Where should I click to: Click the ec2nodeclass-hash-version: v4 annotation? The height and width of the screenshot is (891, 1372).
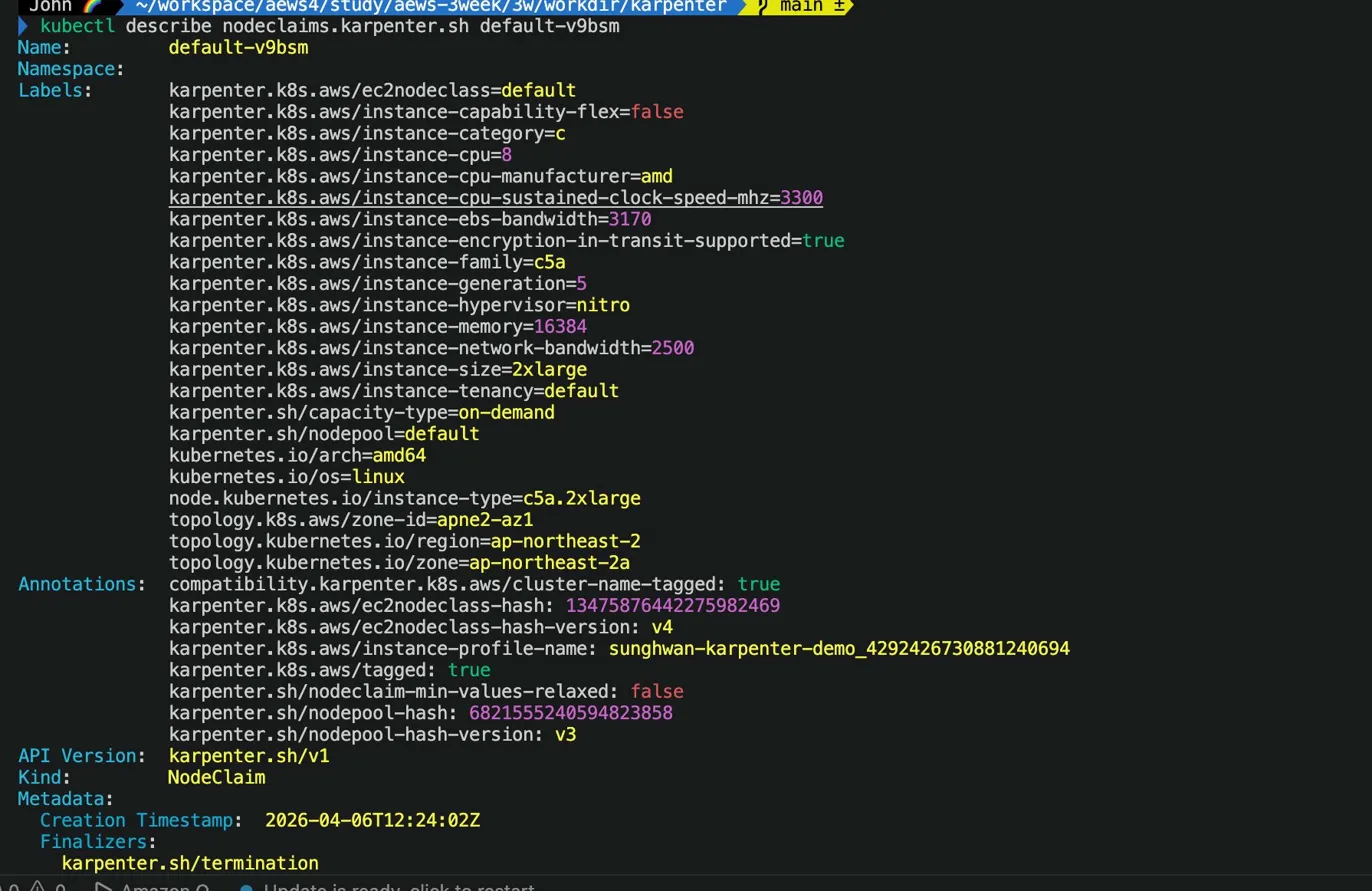pos(421,627)
